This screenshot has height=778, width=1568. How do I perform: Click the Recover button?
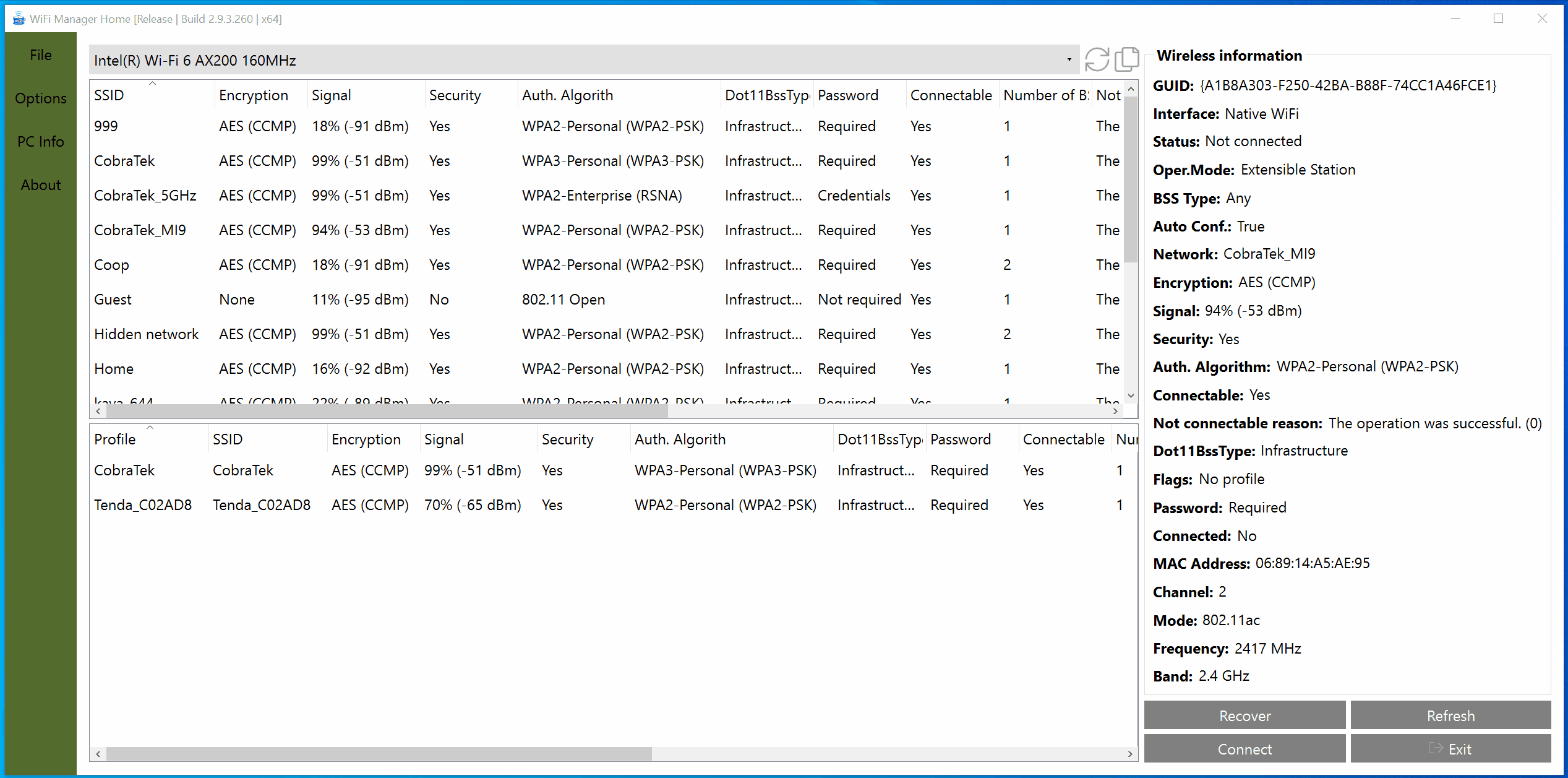(x=1245, y=715)
